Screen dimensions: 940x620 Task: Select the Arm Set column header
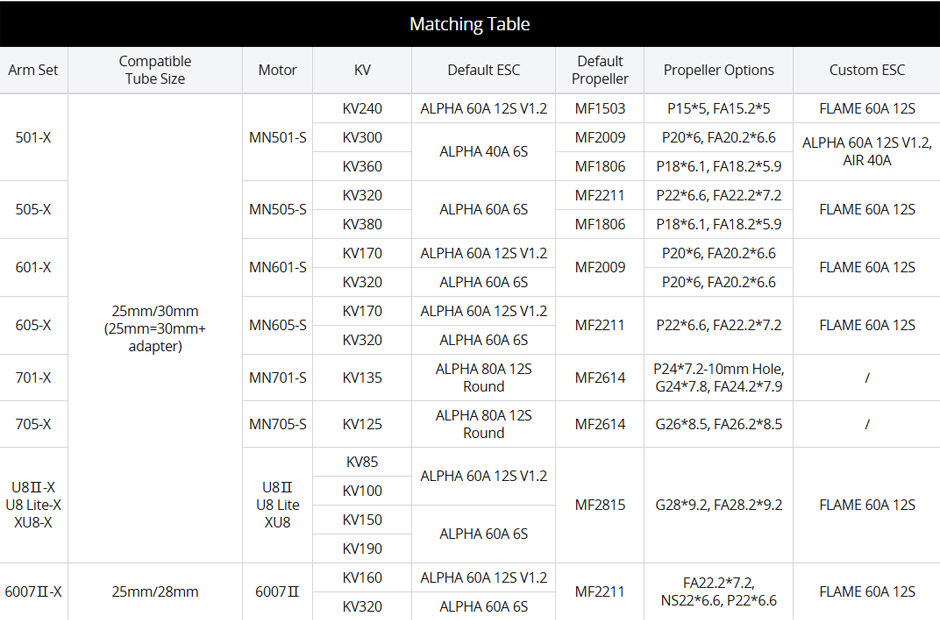(34, 70)
